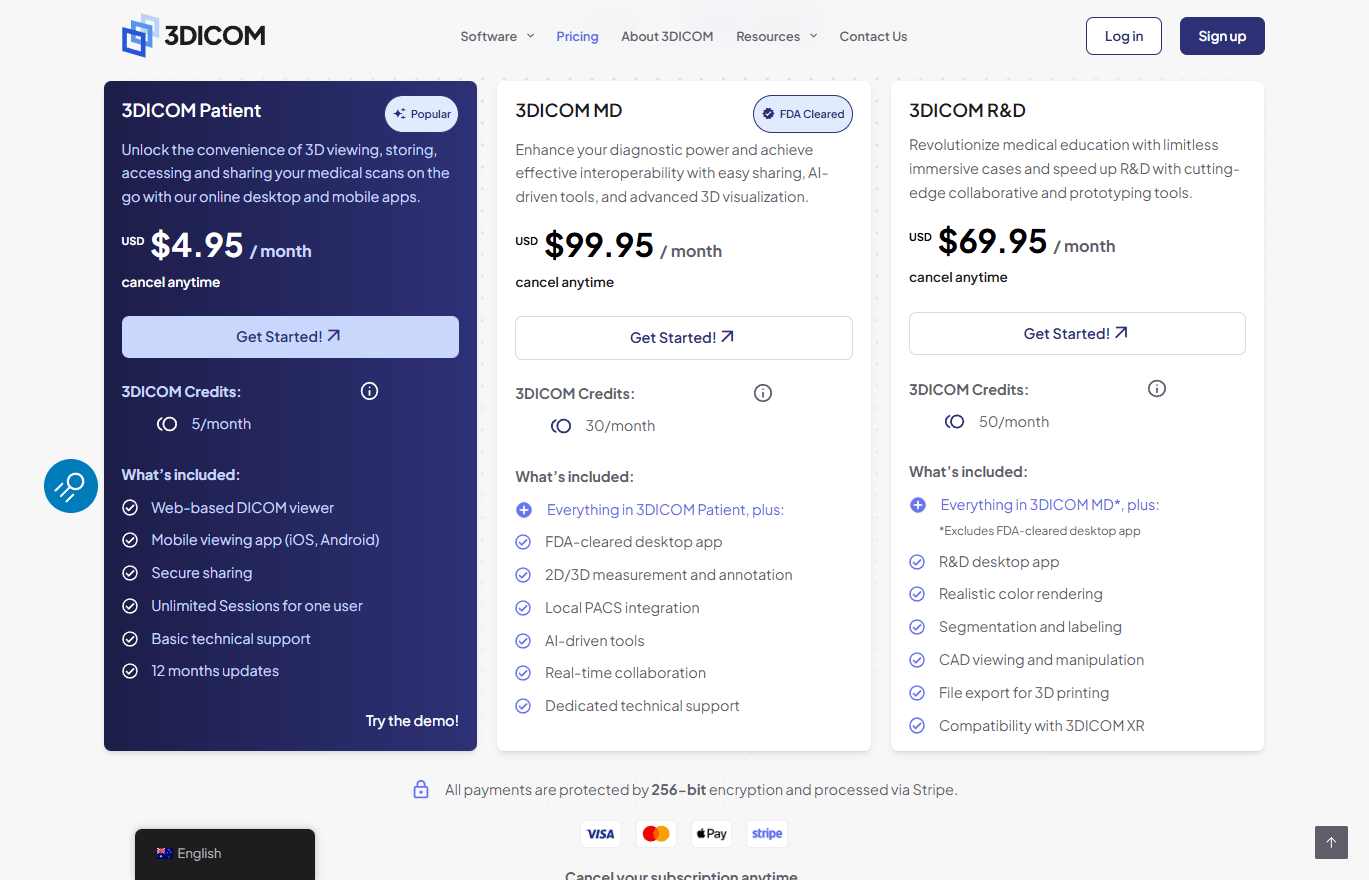The image size is (1369, 880).
Task: Click the $99.95 price text
Action: click(x=599, y=245)
